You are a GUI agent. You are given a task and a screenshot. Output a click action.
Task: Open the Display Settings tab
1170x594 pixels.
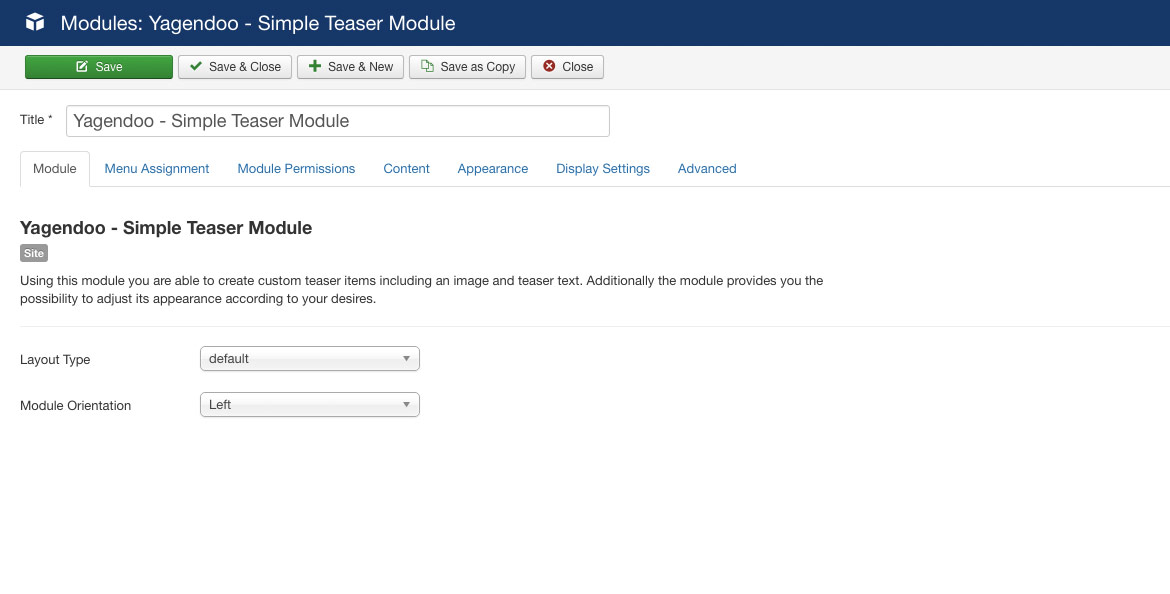click(603, 169)
